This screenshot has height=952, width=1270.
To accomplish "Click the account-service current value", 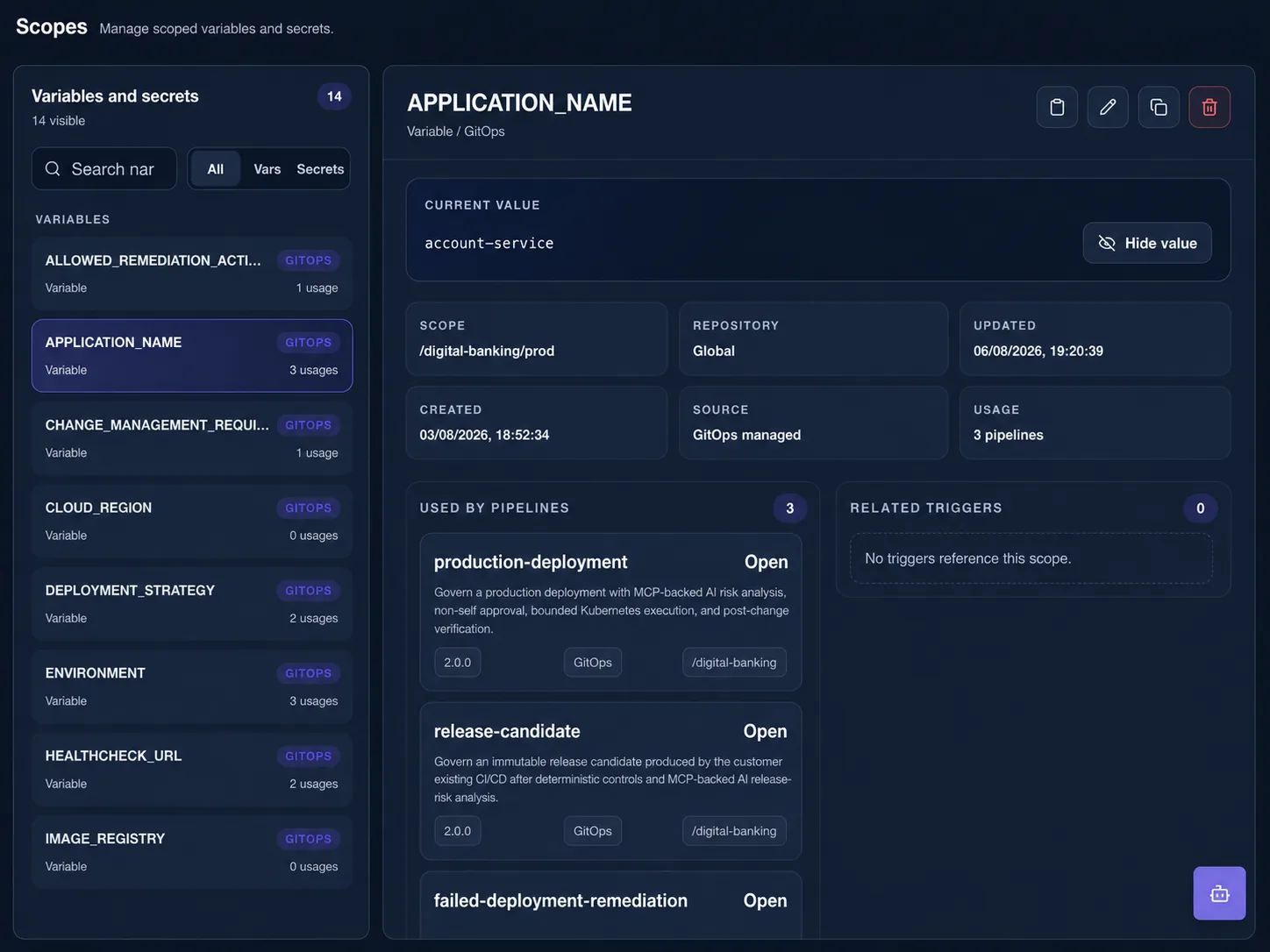I will [x=489, y=243].
